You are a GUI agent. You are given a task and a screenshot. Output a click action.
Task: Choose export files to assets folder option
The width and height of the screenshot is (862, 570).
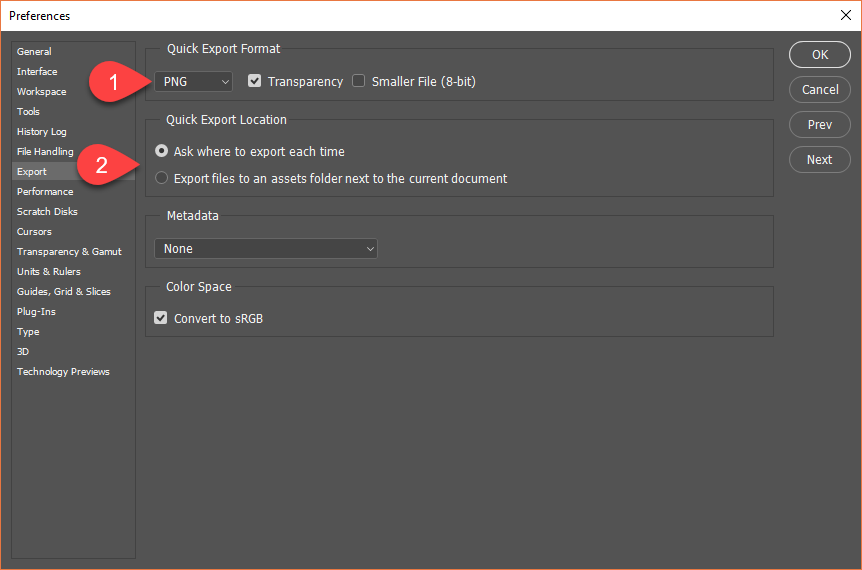(x=161, y=178)
